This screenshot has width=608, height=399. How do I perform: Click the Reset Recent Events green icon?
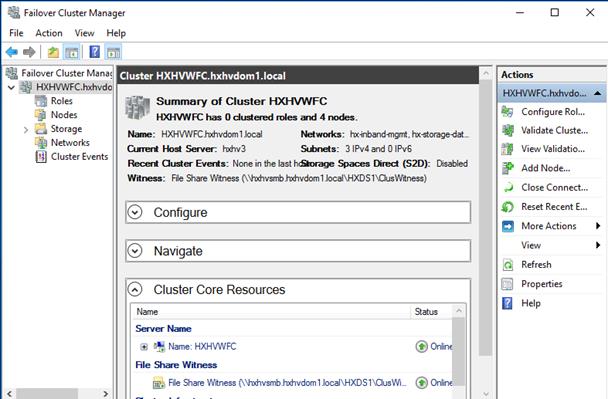point(508,207)
